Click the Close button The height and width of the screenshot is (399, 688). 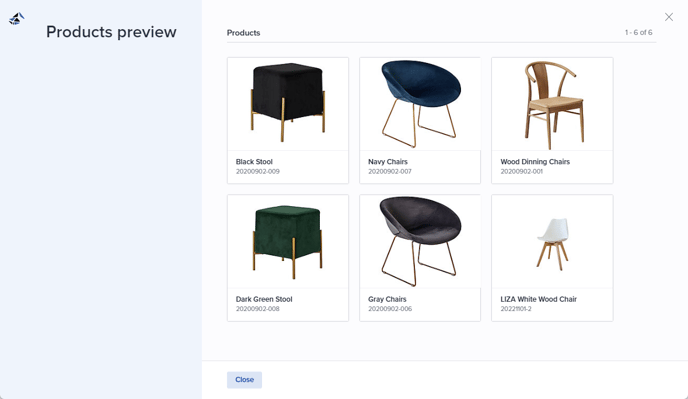point(244,380)
